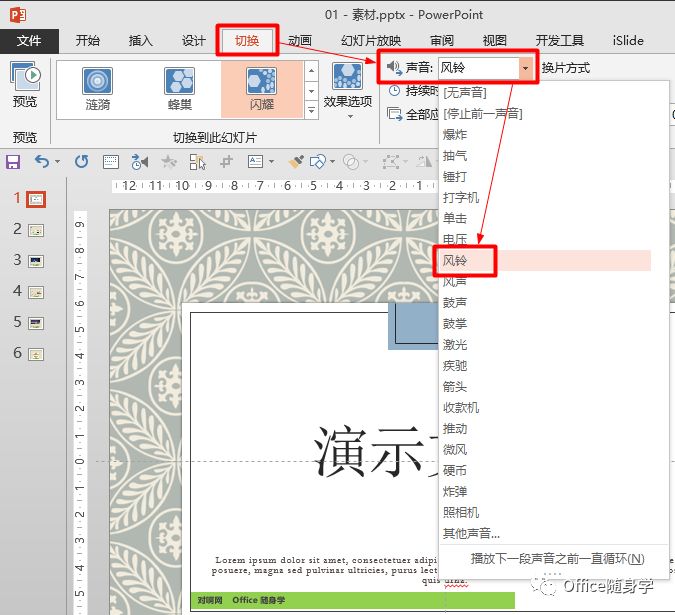Select slide 4 thumbnail
Viewport: 675px width, 615px height.
36,293
